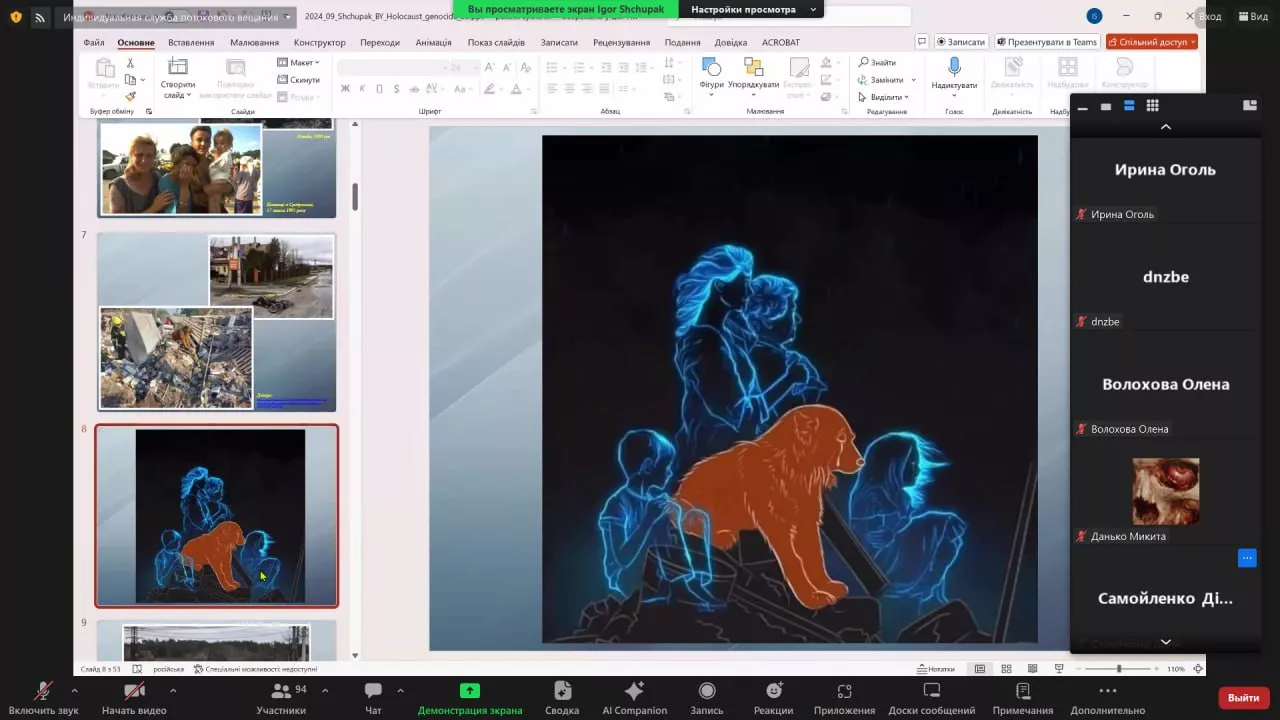Image resolution: width=1280 pixels, height=720 pixels.
Task: Expand participants options arrow
Action: [x=324, y=690]
